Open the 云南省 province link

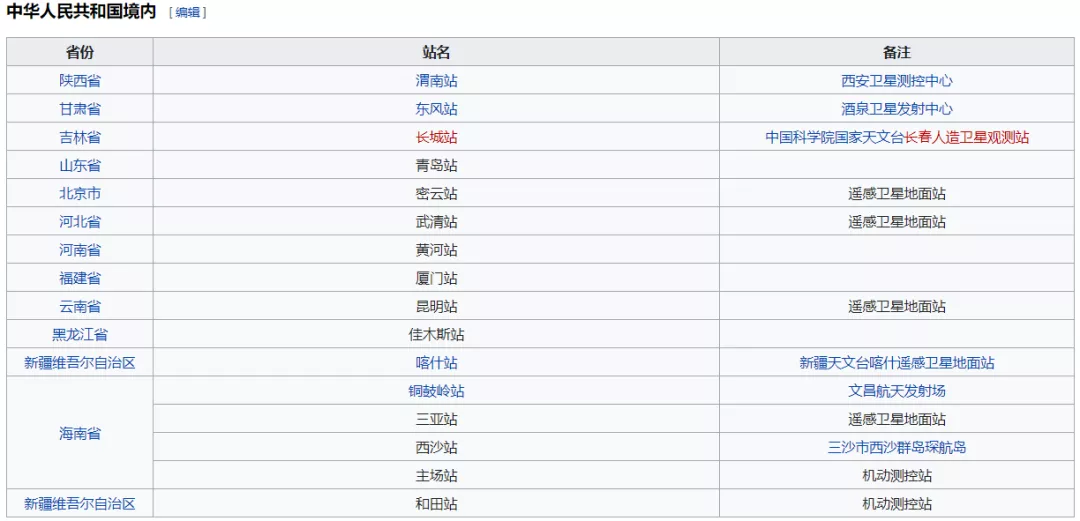point(80,307)
